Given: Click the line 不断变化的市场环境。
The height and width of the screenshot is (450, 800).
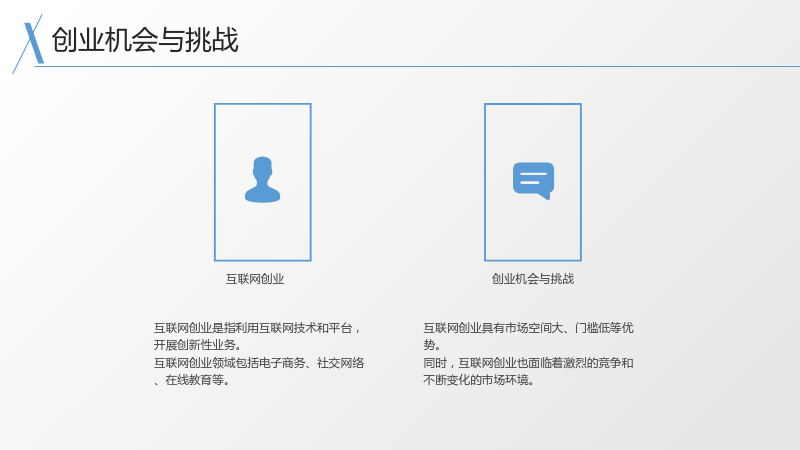Looking at the screenshot, I should coord(479,380).
